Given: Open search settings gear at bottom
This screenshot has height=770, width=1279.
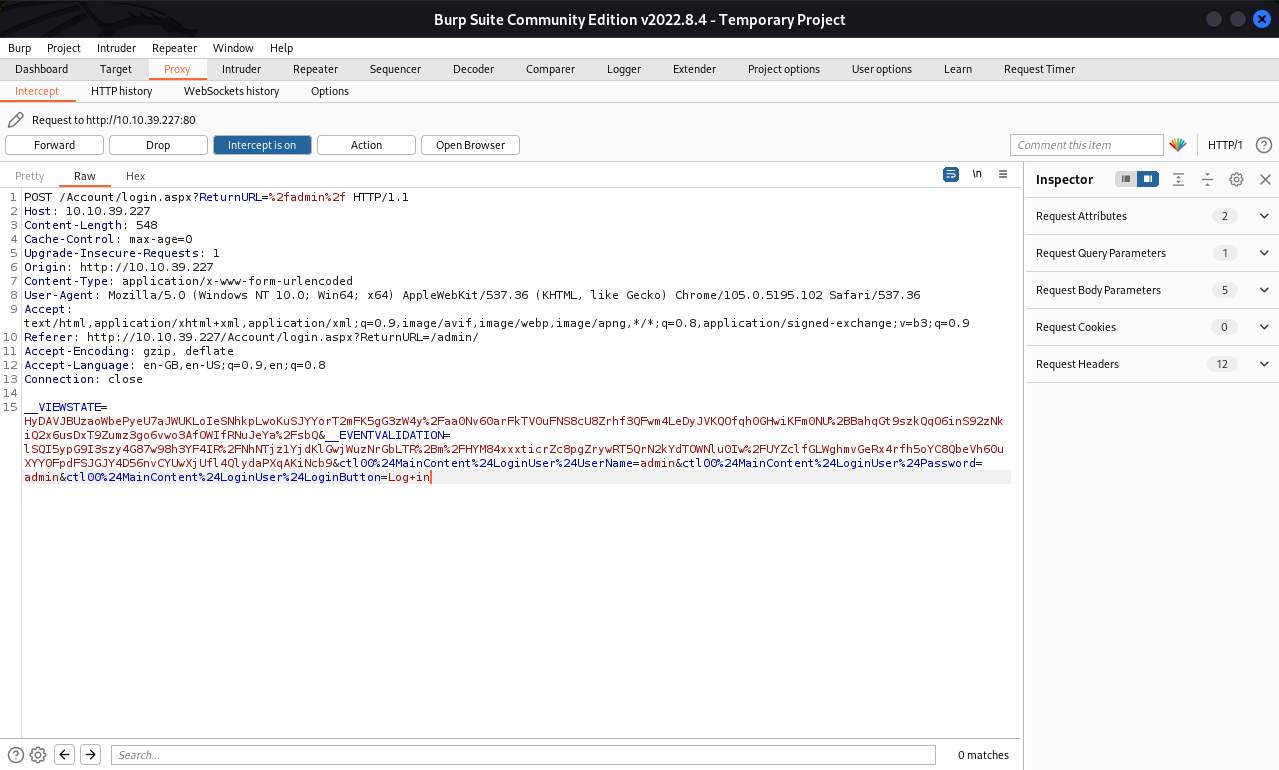Looking at the screenshot, I should [x=38, y=755].
